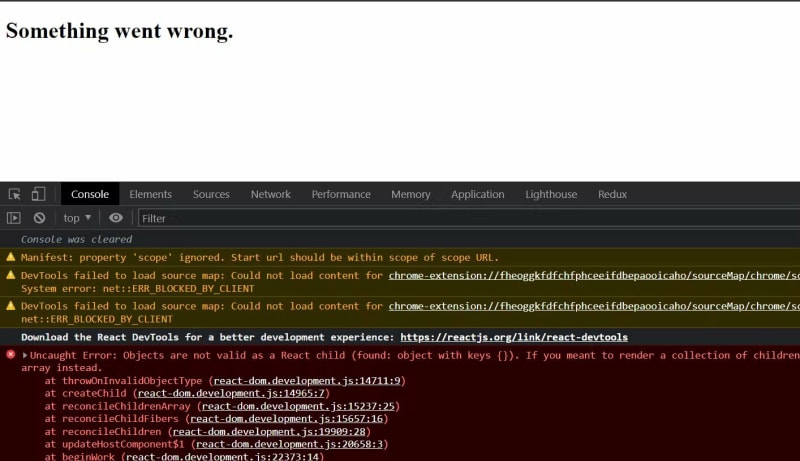The height and width of the screenshot is (461, 800).
Task: Open the Lighthouse tab
Action: pos(551,194)
